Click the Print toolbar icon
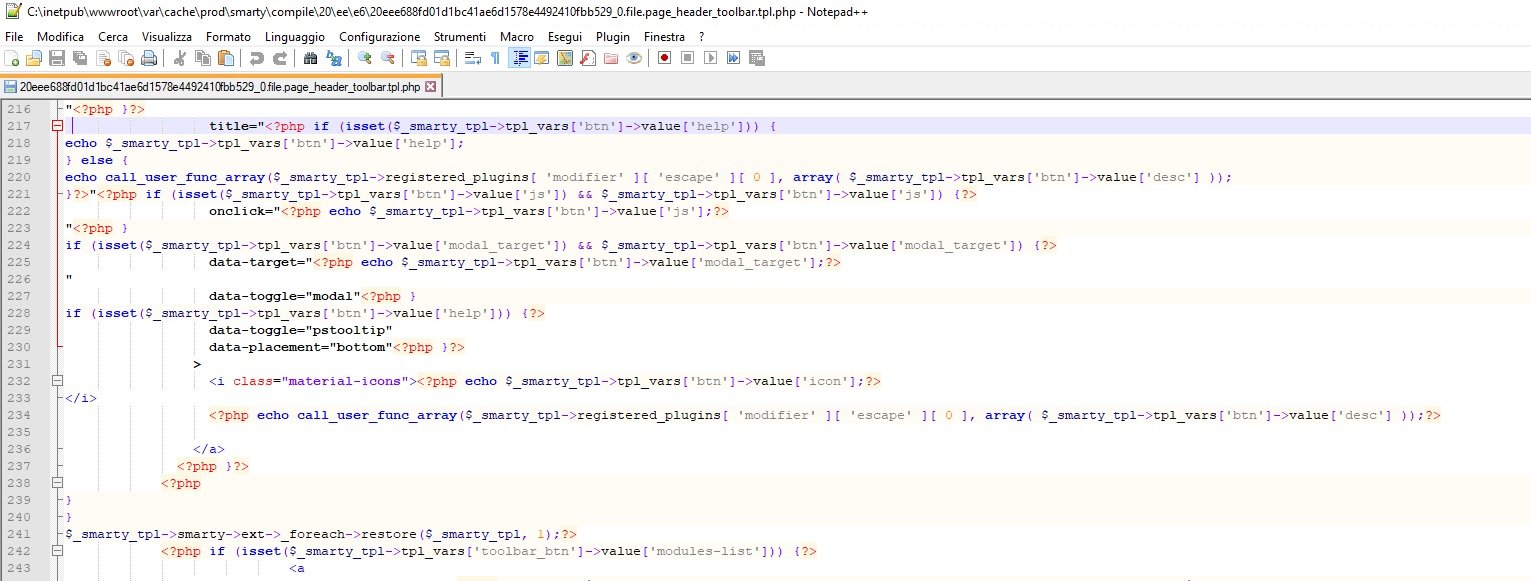Screen dimensions: 1531x581 click(148, 58)
